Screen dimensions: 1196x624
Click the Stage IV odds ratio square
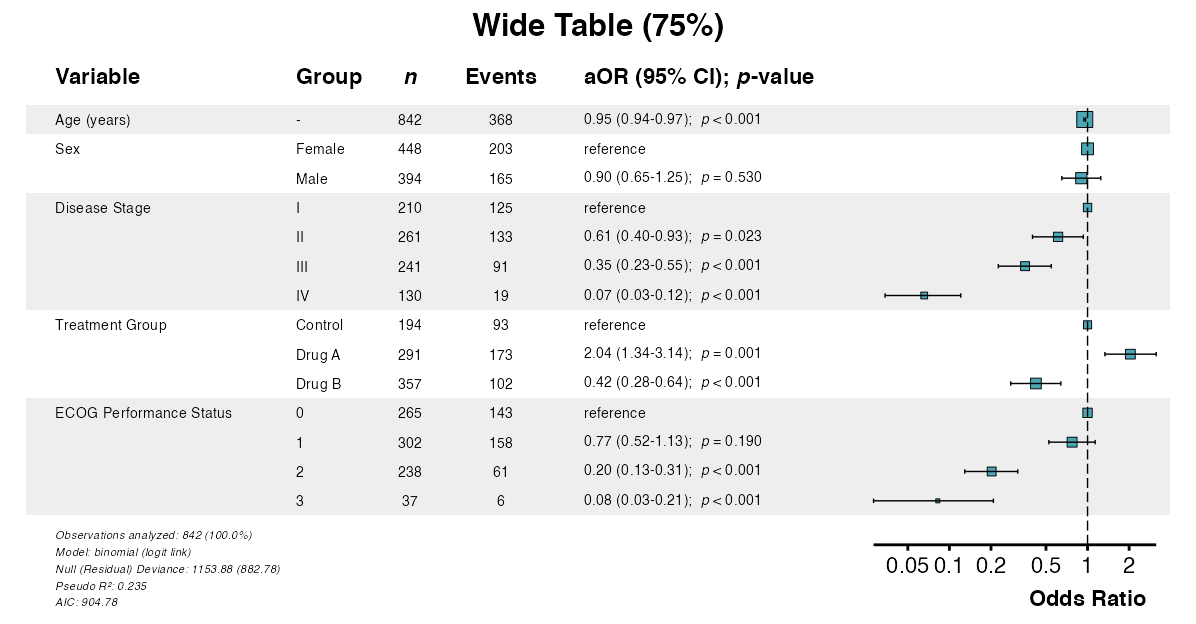[924, 295]
